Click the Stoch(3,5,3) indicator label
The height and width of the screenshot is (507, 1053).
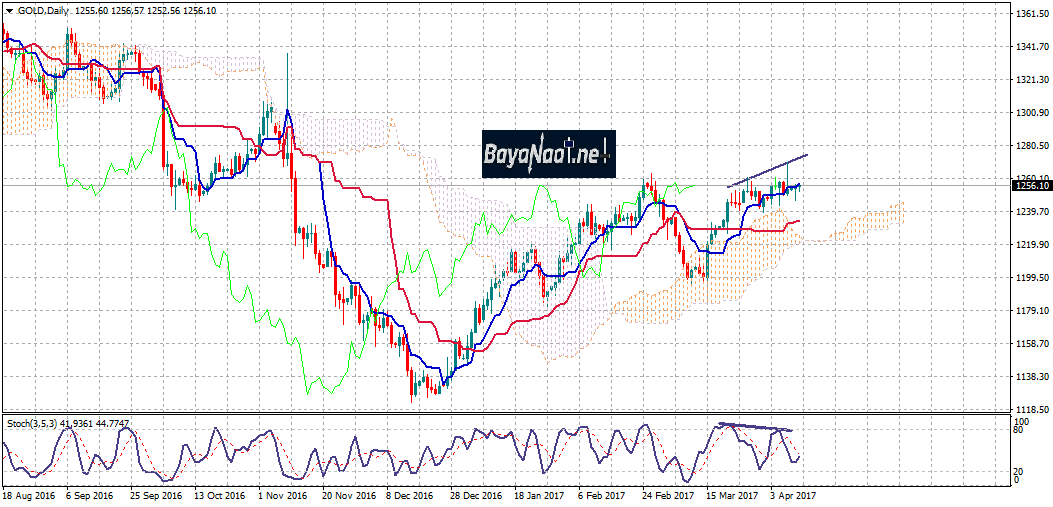(x=38, y=421)
